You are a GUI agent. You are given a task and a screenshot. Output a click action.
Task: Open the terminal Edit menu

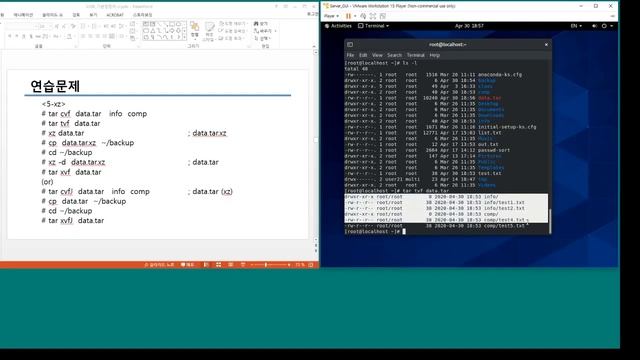[x=363, y=55]
